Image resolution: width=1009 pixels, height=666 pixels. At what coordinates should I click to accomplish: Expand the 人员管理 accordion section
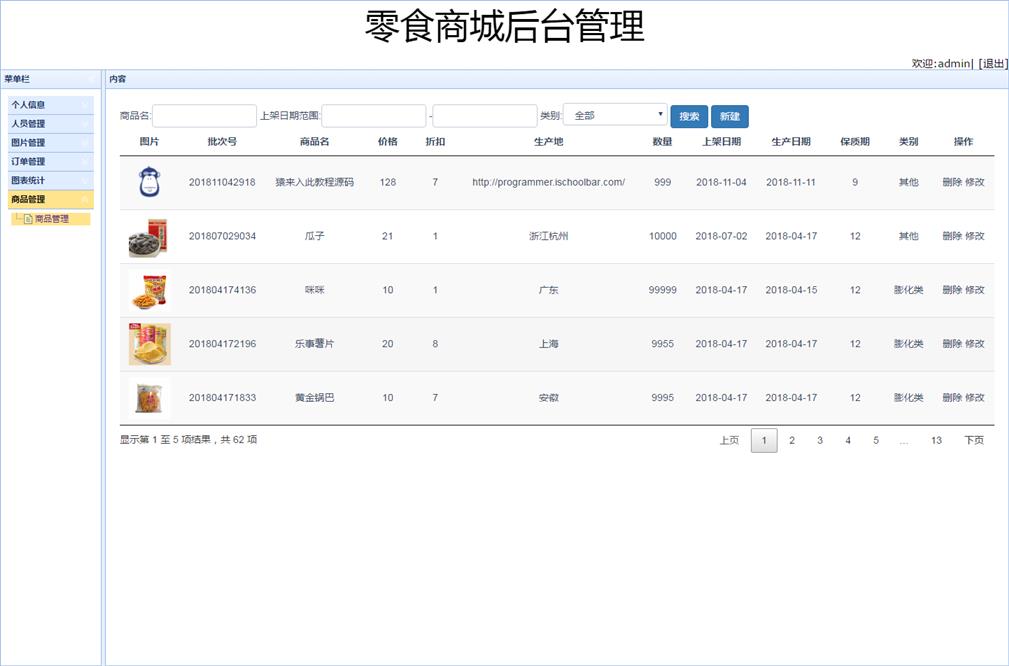coord(50,124)
